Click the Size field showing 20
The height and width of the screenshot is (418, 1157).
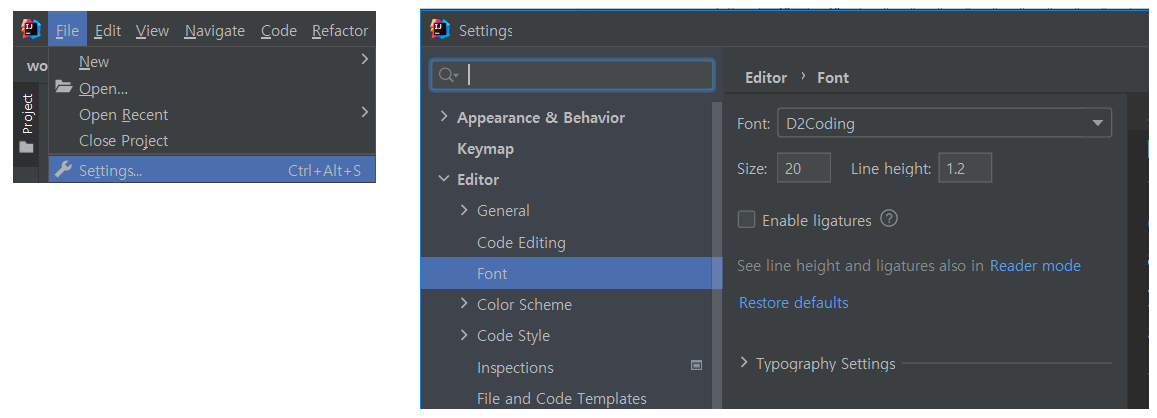tap(804, 168)
